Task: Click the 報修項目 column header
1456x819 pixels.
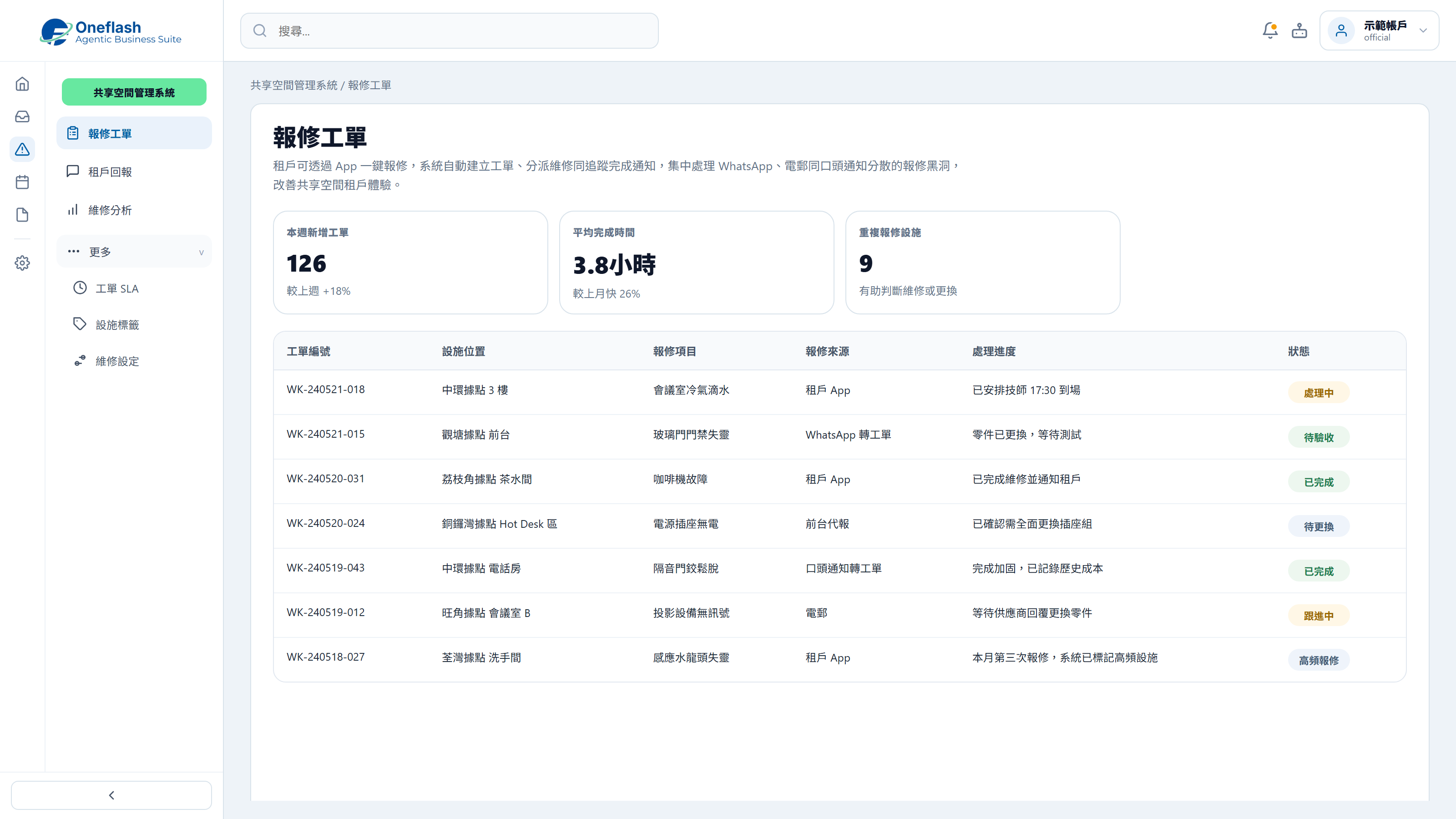Action: pos(675,351)
